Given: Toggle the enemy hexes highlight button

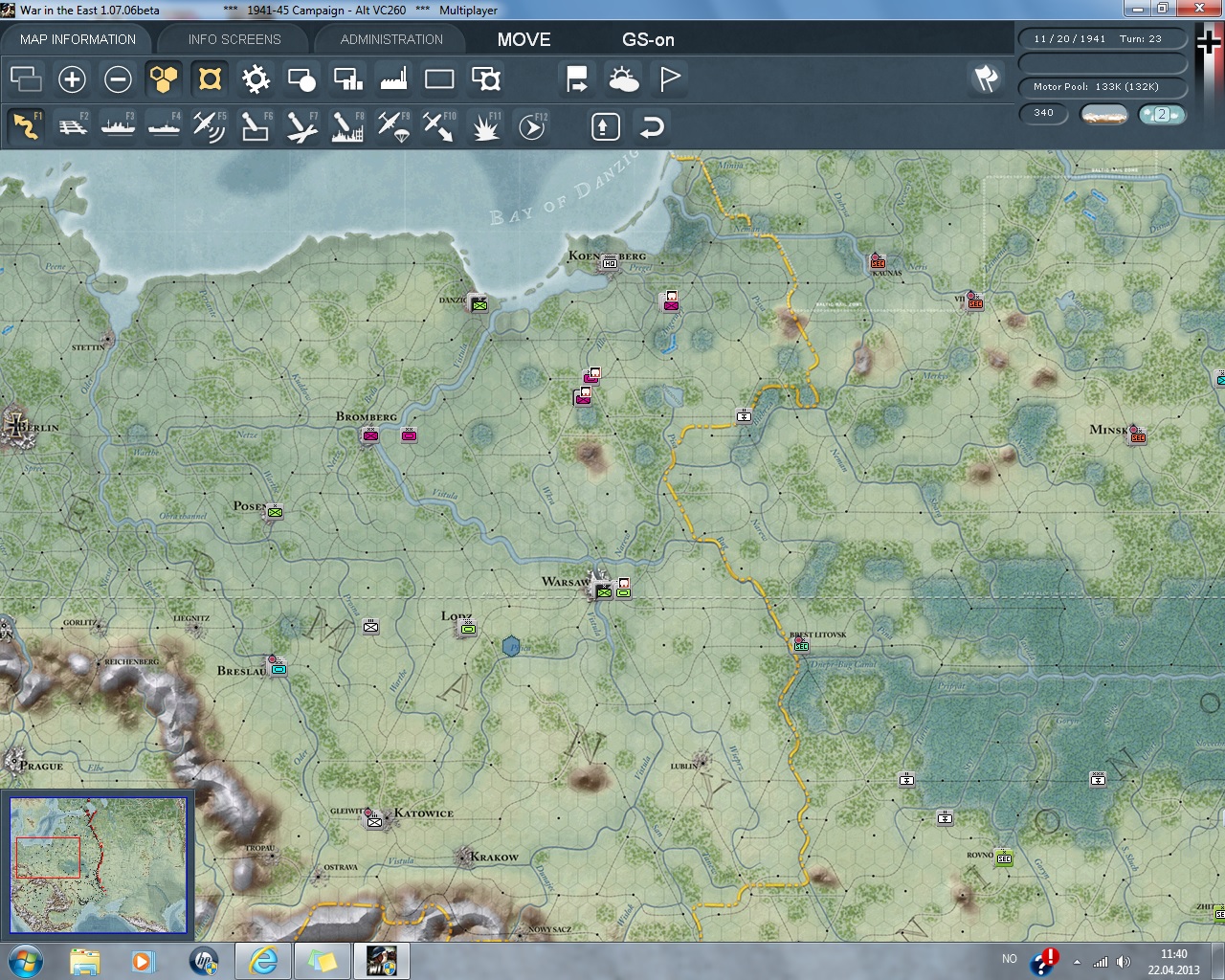Looking at the screenshot, I should click(210, 78).
